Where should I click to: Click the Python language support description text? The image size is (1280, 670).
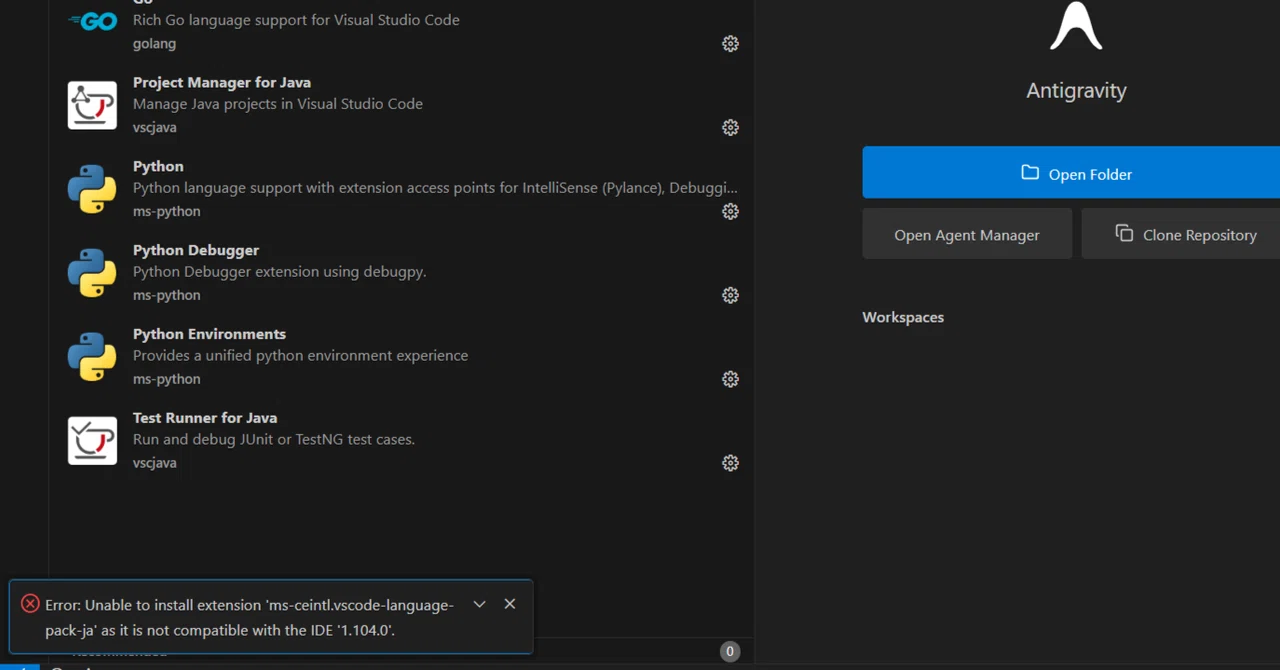435,188
